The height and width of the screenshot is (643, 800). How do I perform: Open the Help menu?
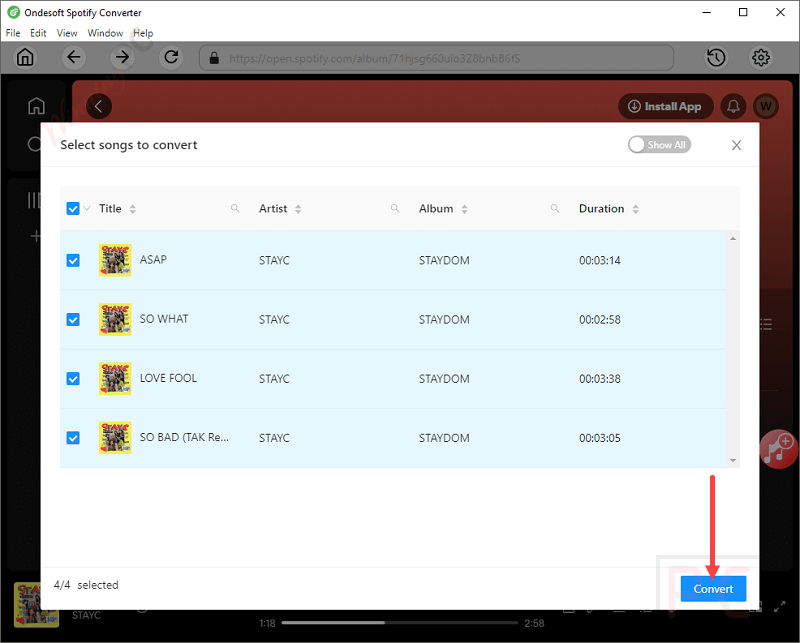143,33
